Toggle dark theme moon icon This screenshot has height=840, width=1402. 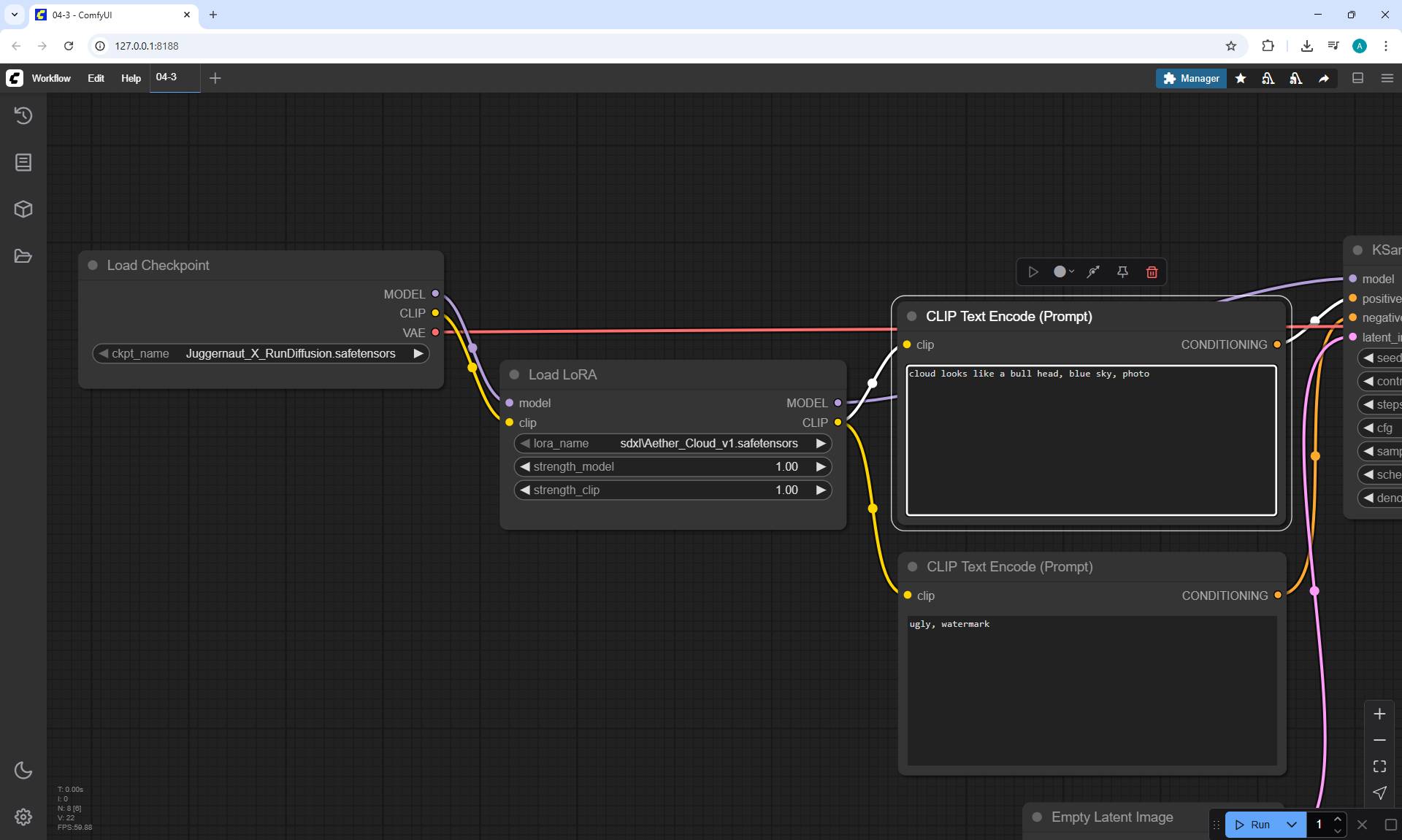pos(23,770)
